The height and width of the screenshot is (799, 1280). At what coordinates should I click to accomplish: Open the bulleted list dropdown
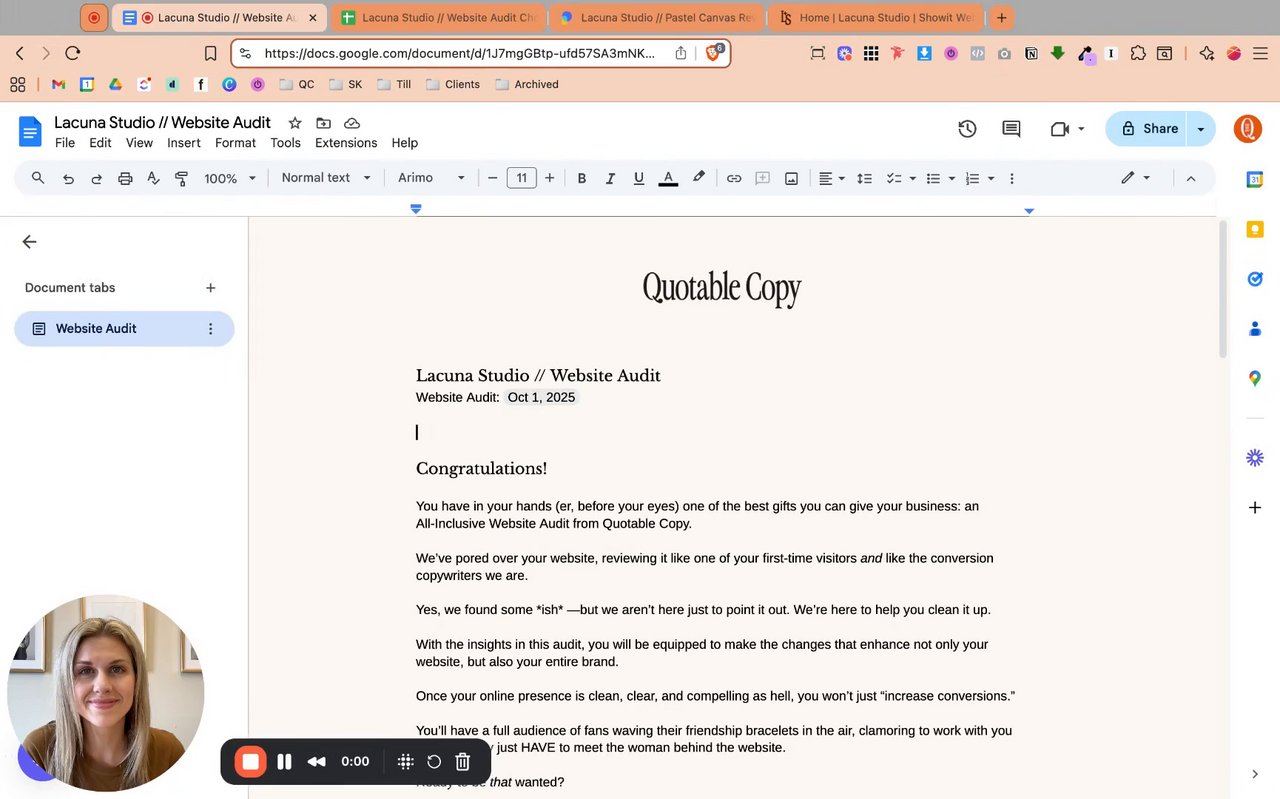(940, 178)
